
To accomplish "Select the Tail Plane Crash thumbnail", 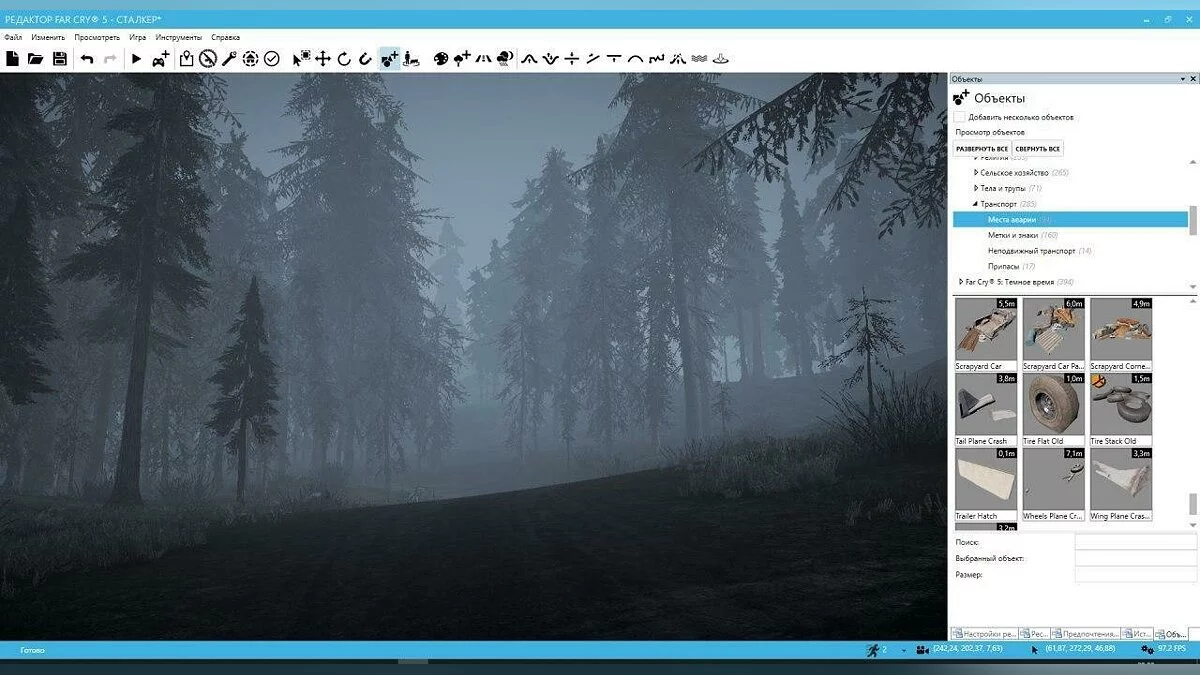I will click(x=986, y=410).
